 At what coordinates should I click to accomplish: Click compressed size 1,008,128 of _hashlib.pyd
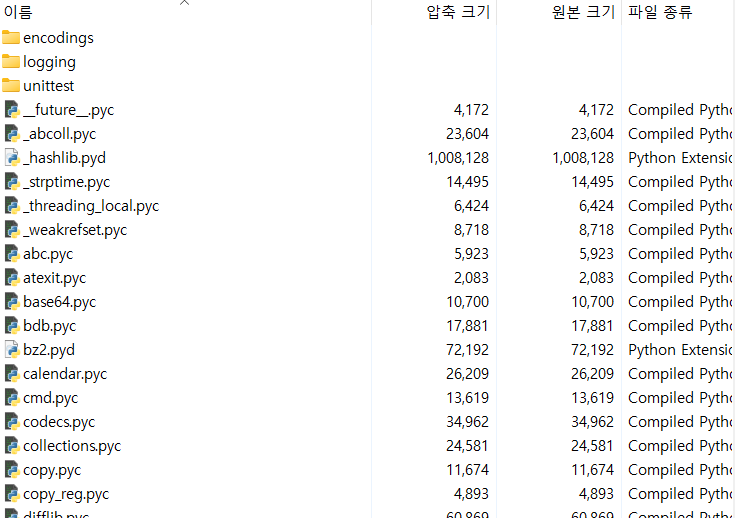click(x=458, y=158)
